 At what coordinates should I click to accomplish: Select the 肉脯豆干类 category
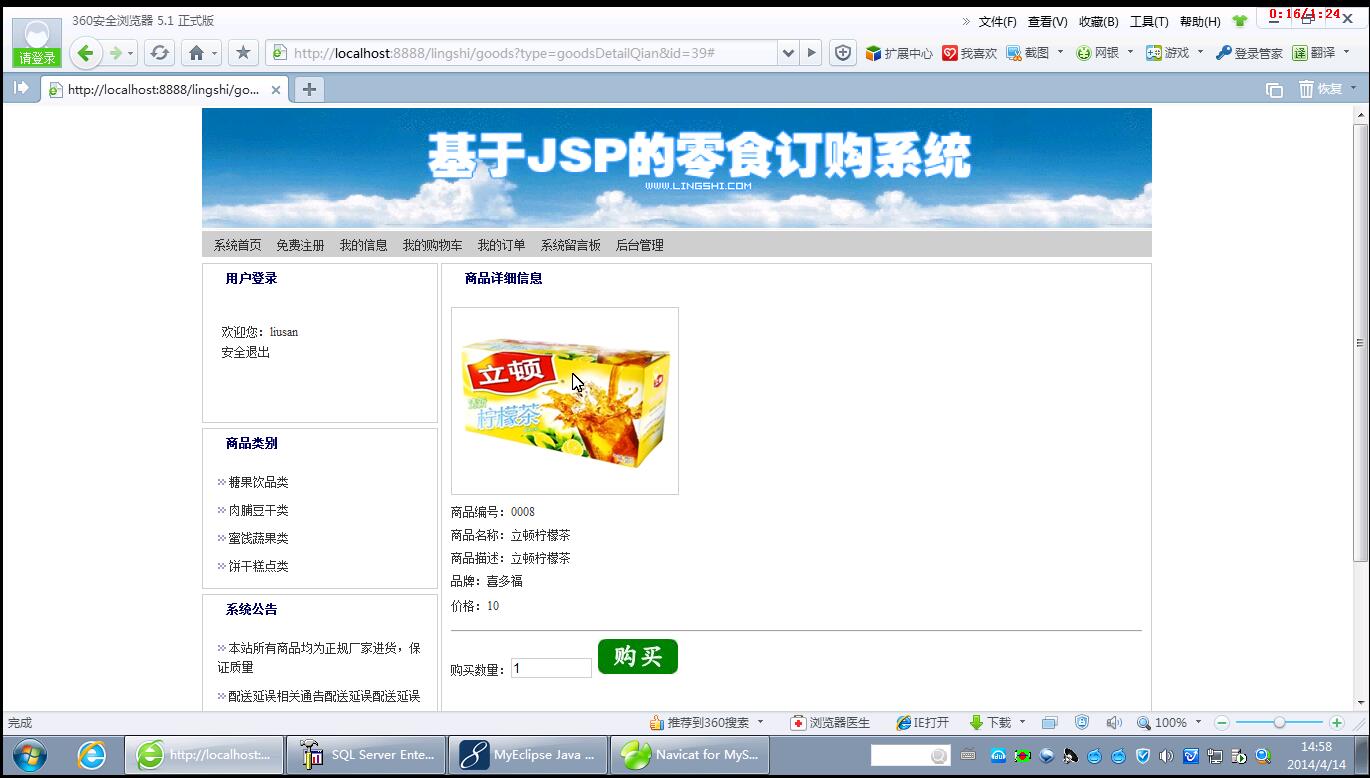tap(258, 510)
